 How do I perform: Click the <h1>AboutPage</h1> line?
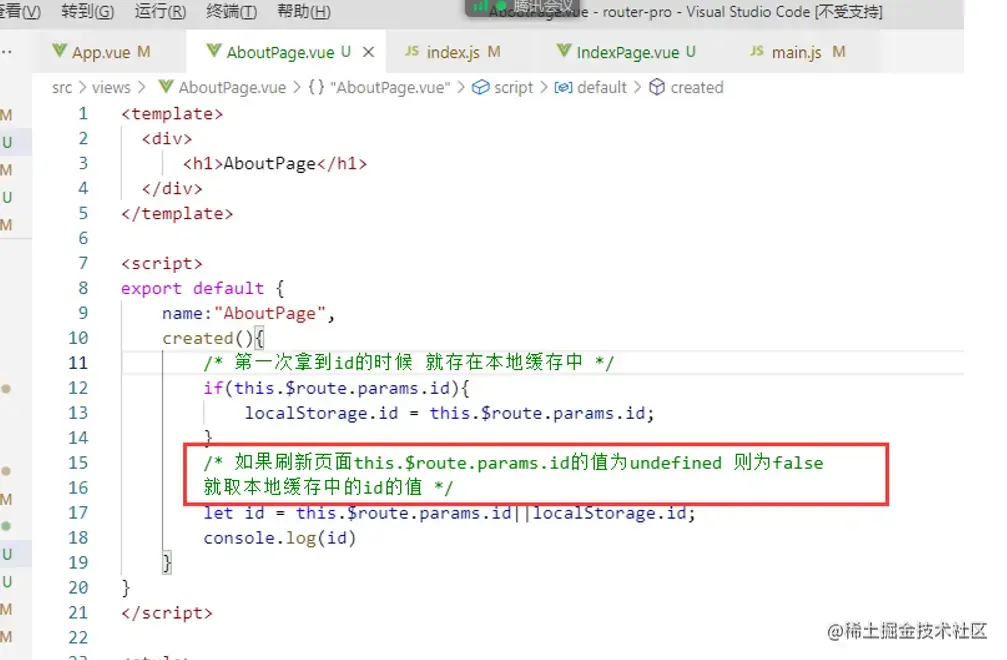click(275, 164)
